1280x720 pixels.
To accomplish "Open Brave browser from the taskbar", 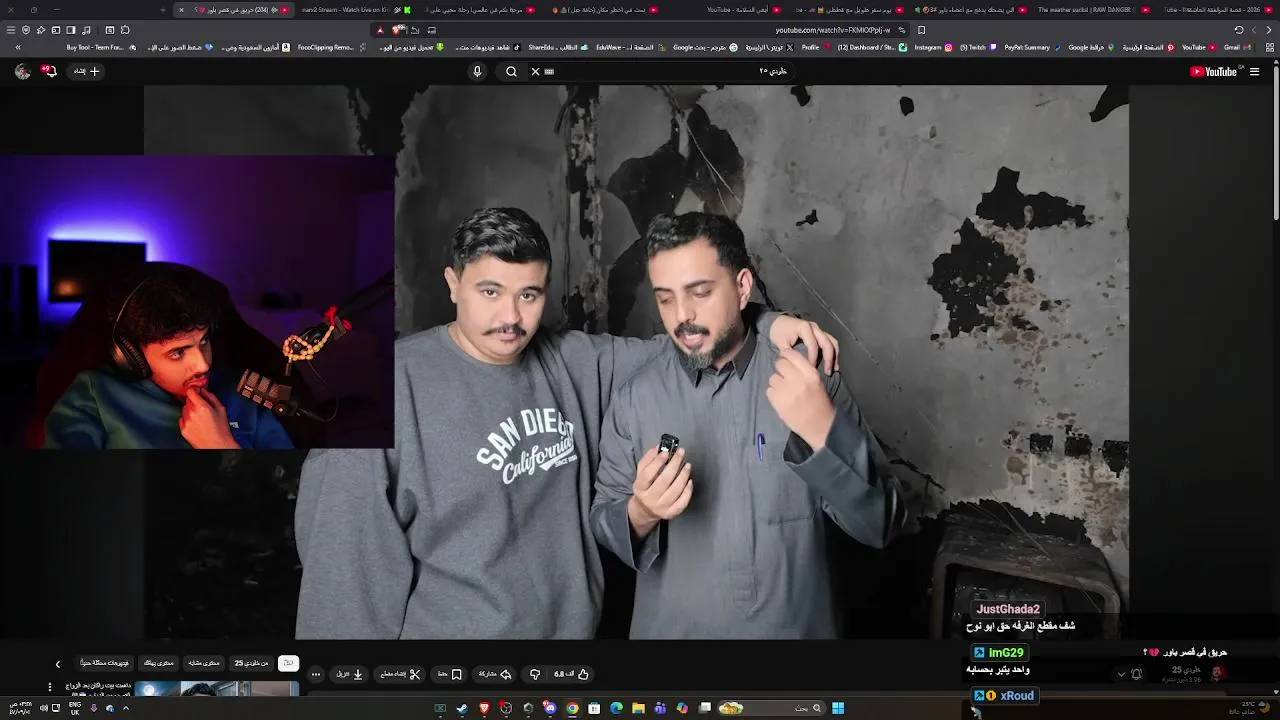I will [484, 708].
